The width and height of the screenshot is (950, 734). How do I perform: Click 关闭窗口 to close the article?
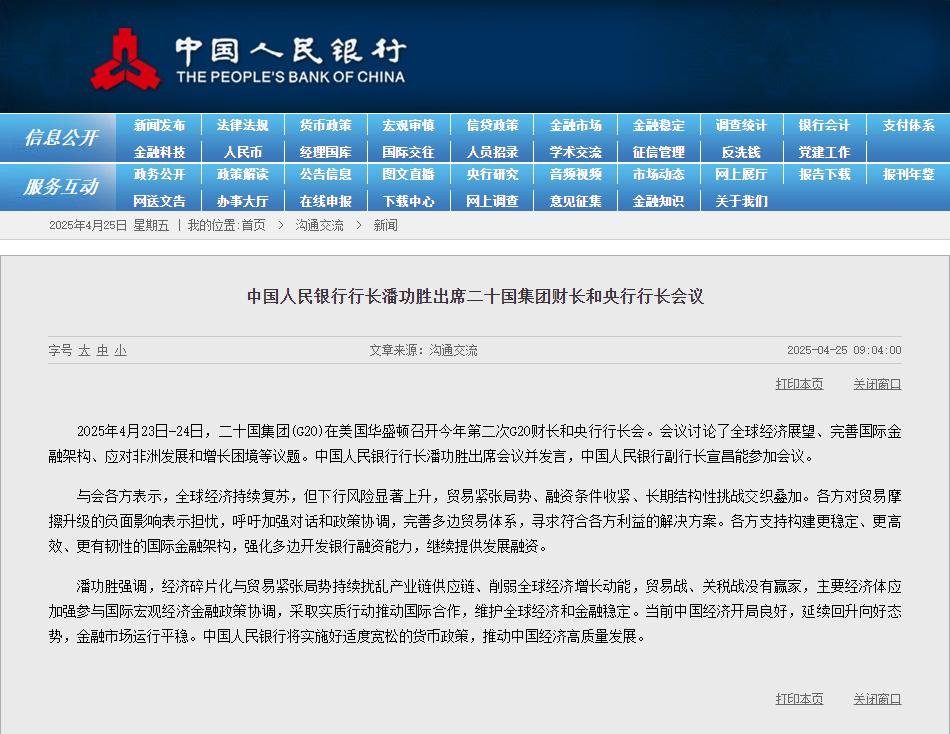pyautogui.click(x=876, y=383)
